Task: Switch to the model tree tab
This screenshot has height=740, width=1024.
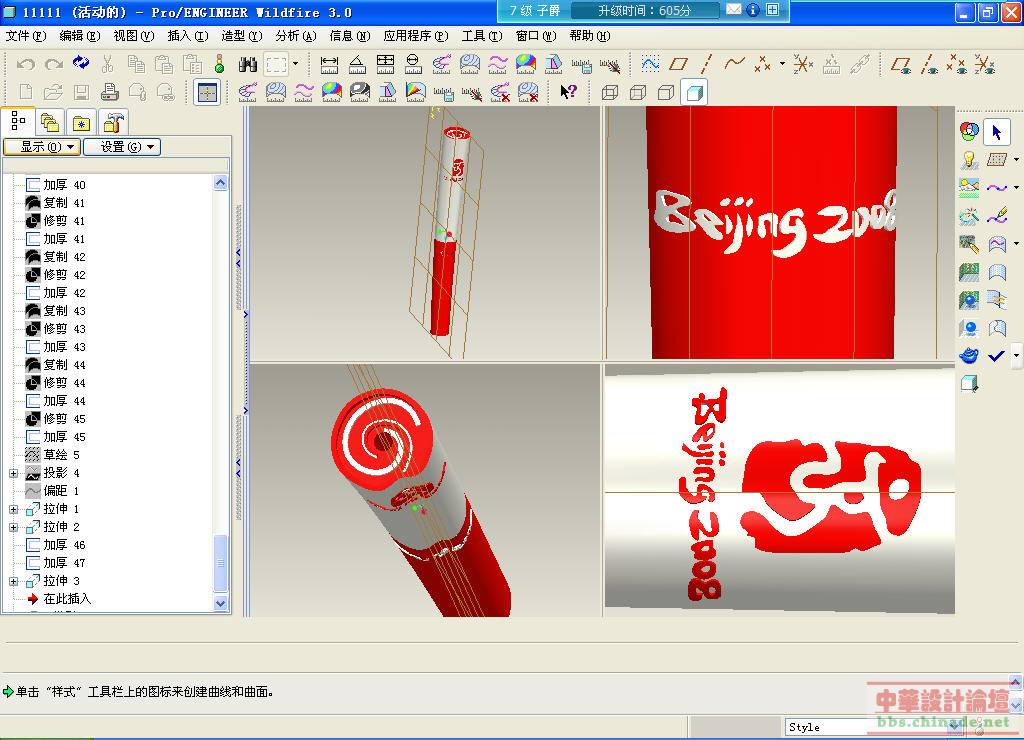Action: pos(18,121)
